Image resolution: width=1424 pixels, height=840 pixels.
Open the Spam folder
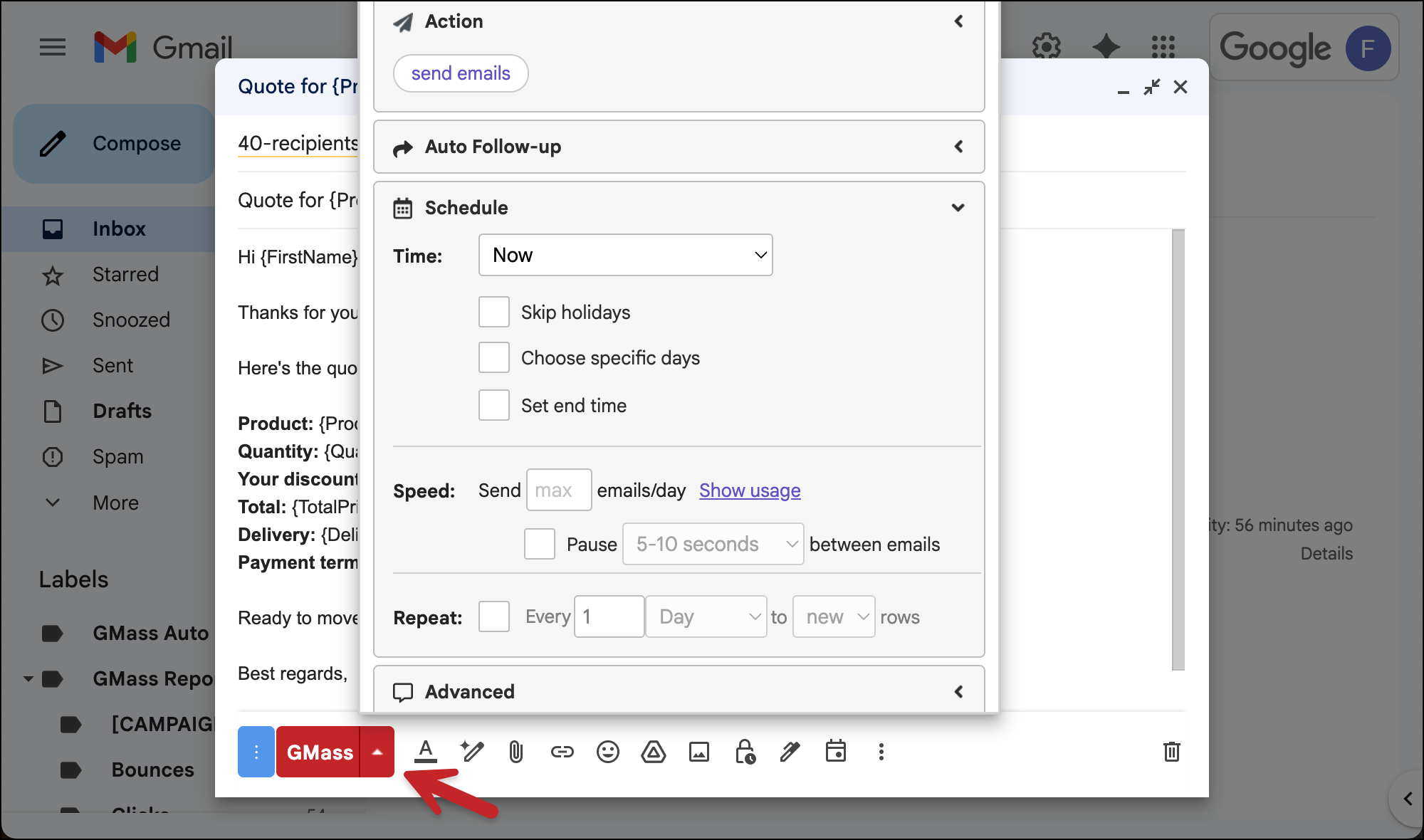(117, 456)
